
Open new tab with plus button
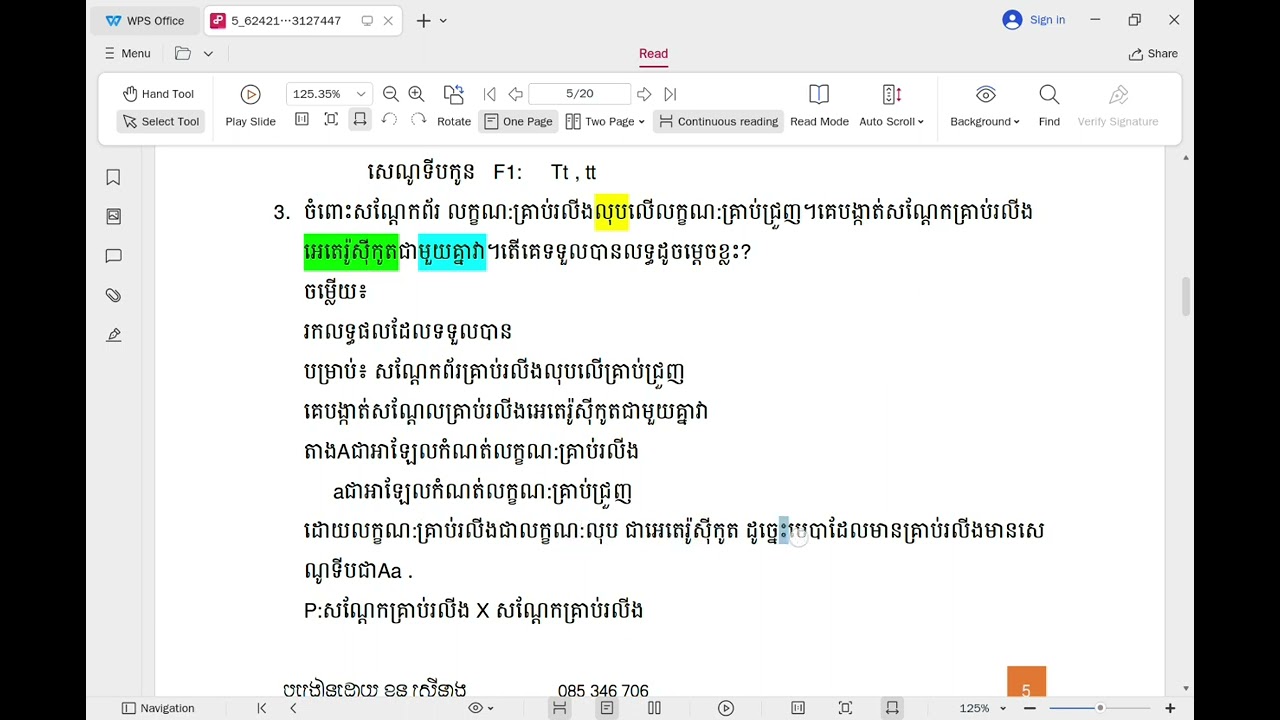click(x=423, y=20)
